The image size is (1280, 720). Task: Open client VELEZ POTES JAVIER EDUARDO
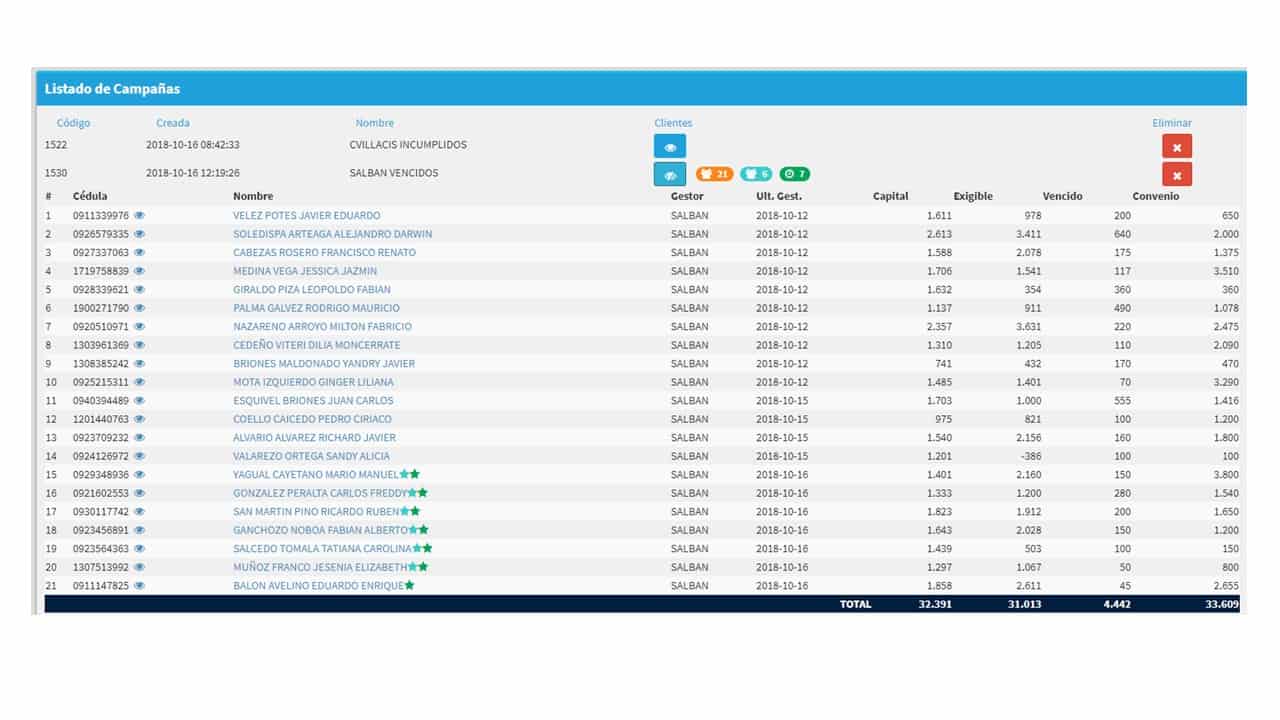click(x=307, y=216)
